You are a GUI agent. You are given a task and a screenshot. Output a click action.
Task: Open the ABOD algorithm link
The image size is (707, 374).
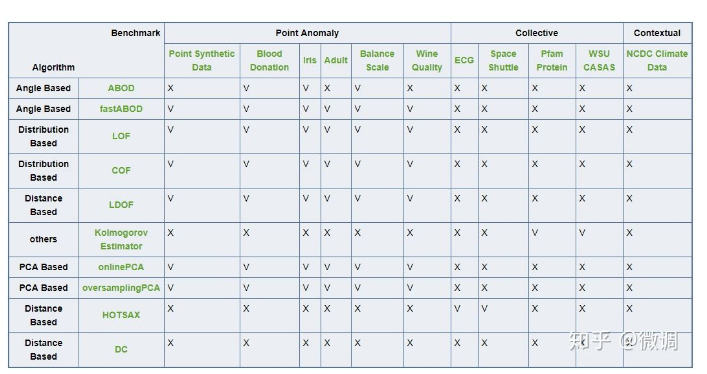click(121, 88)
